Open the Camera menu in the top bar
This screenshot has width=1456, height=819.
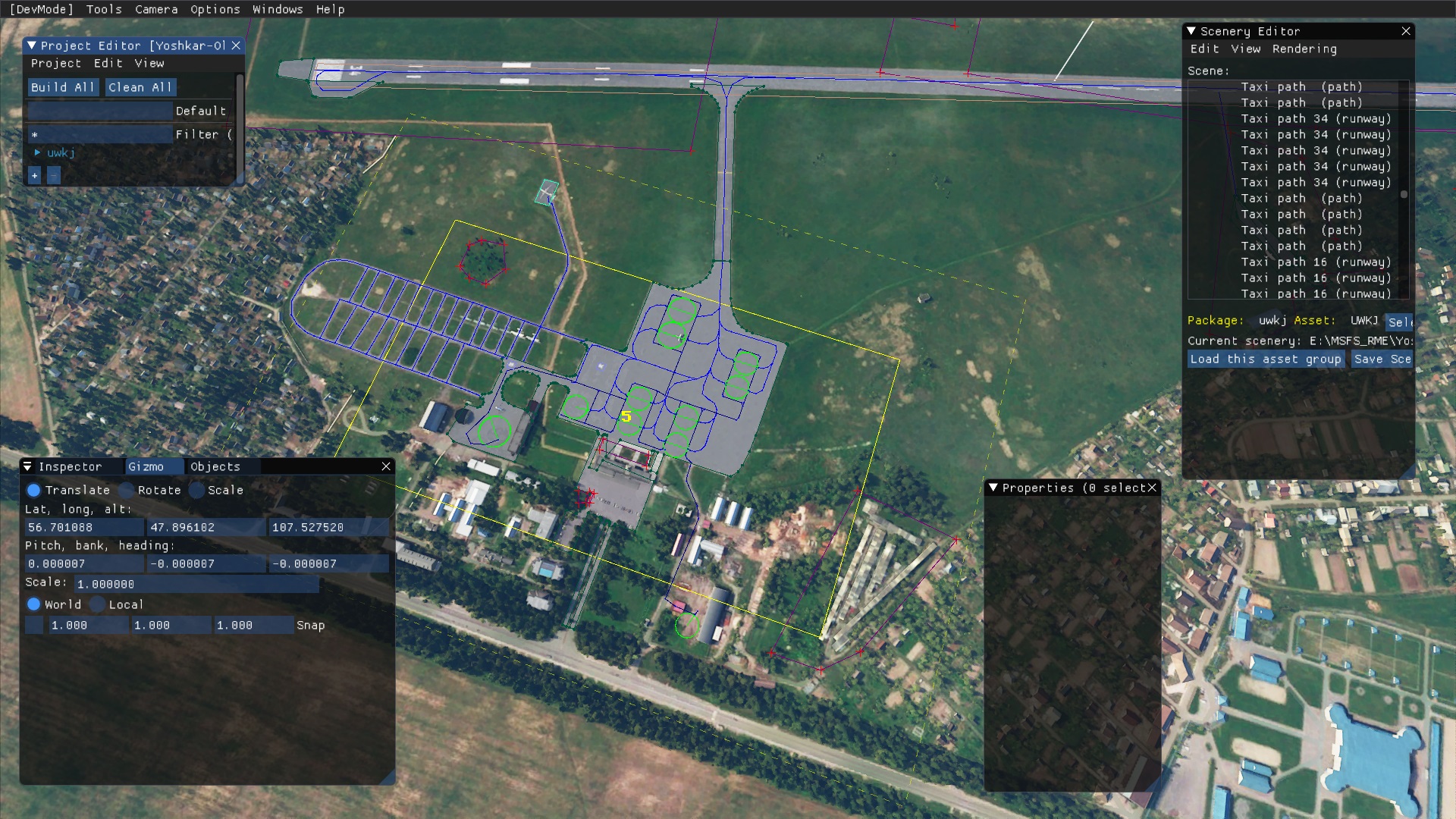click(156, 9)
